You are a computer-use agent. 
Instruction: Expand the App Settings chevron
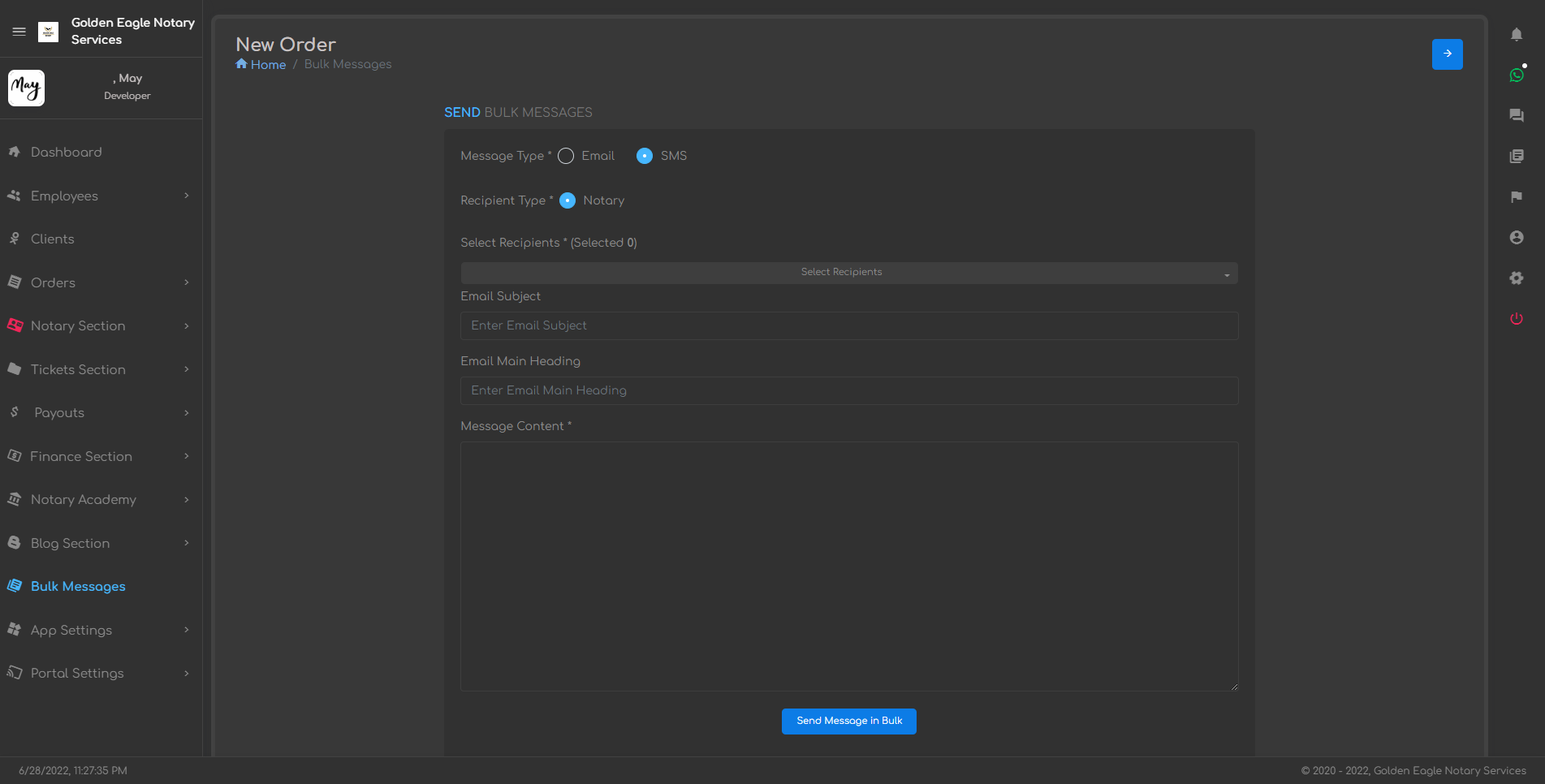(x=187, y=630)
